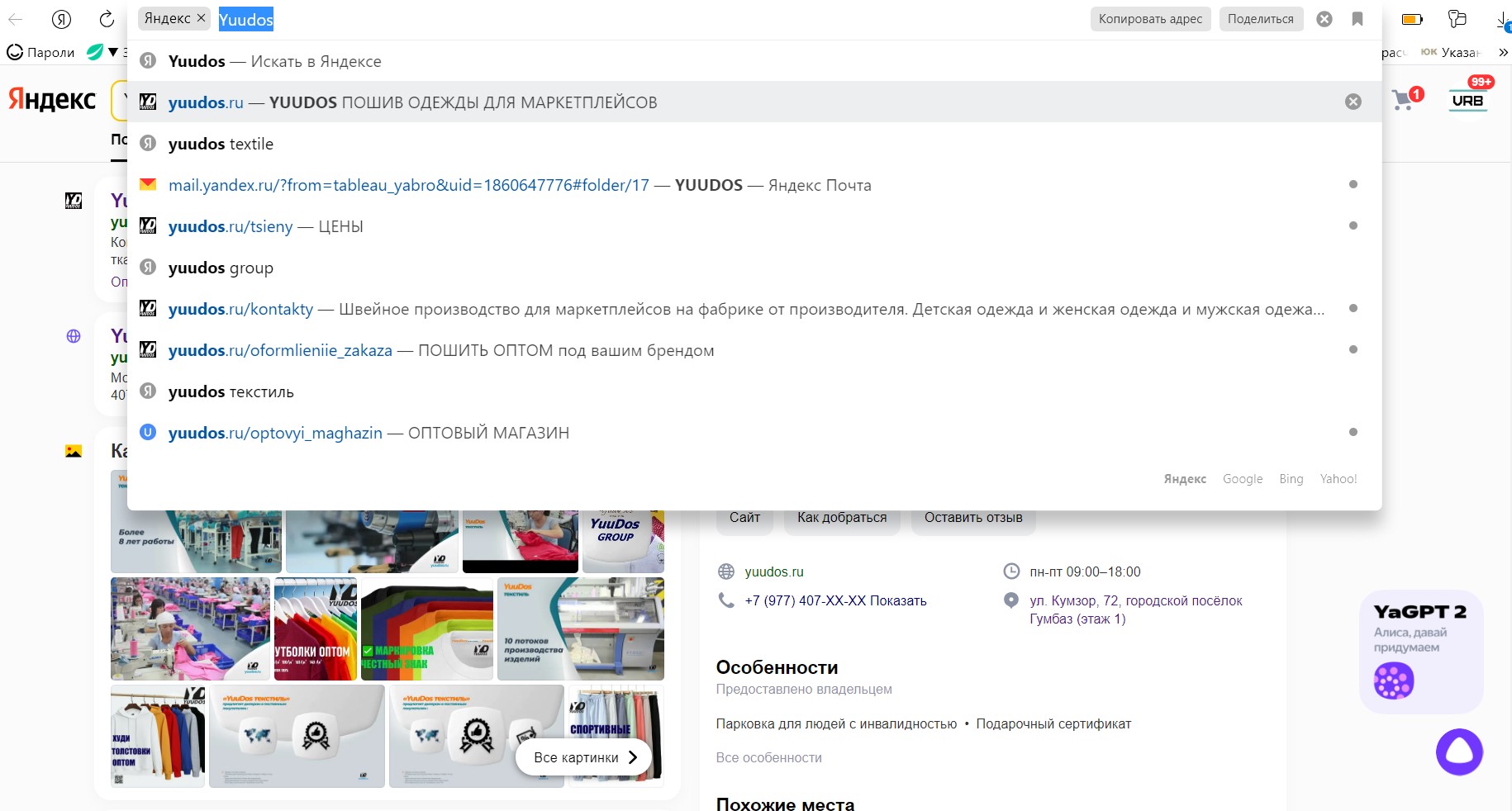This screenshot has height=811, width=1512.
Task: Click the Сайт button in company card
Action: pyautogui.click(x=744, y=518)
